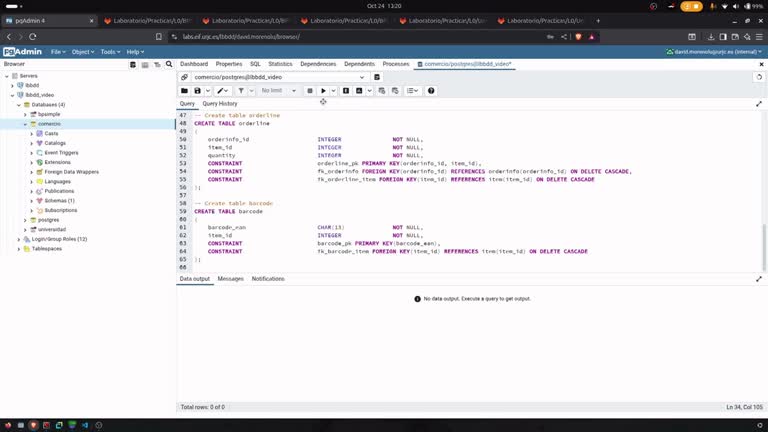Expand the Data output panel with arrow
Image resolution: width=768 pixels, height=432 pixels.
[x=759, y=279]
